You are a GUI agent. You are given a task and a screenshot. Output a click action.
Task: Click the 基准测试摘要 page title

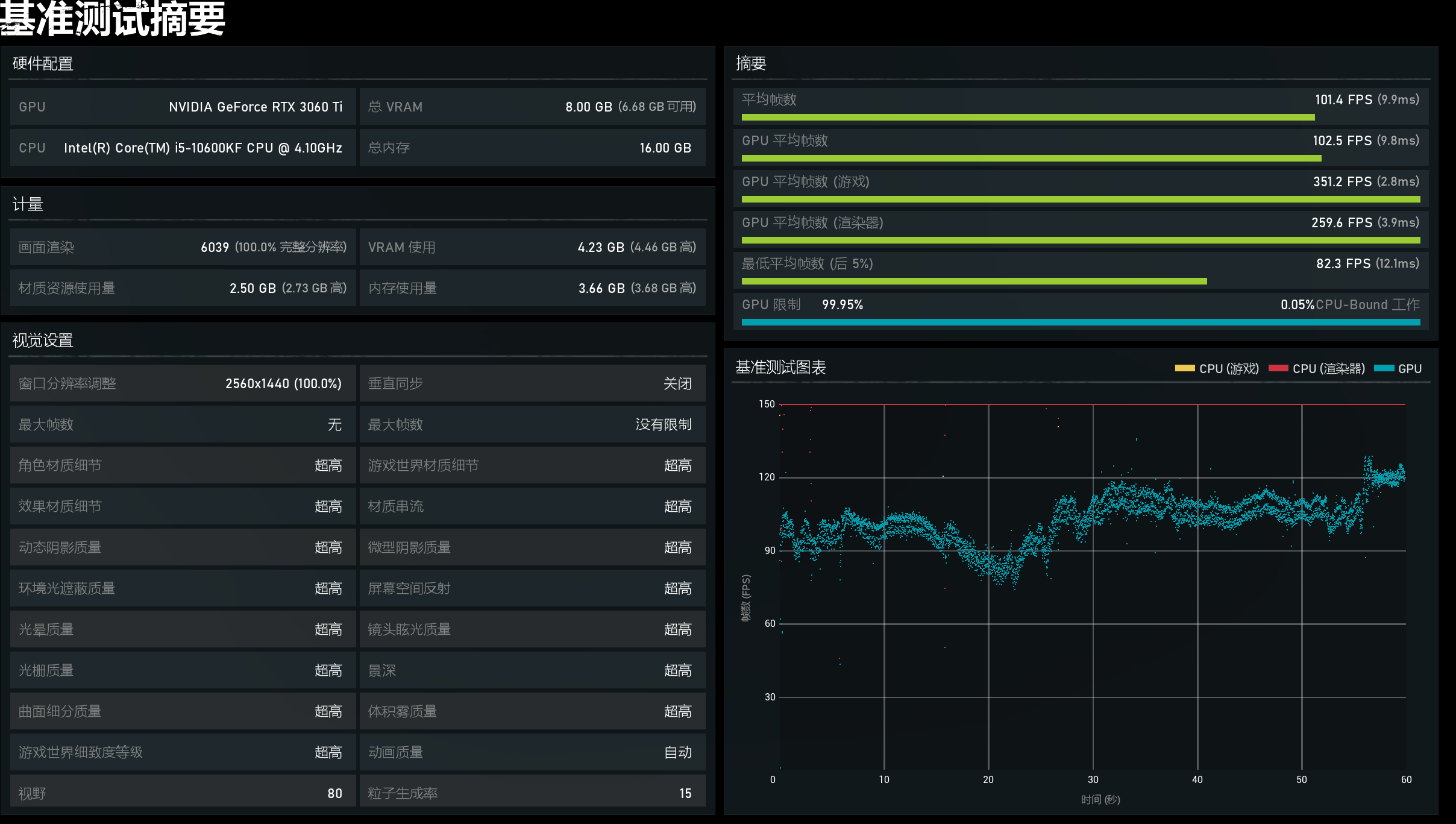click(x=113, y=19)
